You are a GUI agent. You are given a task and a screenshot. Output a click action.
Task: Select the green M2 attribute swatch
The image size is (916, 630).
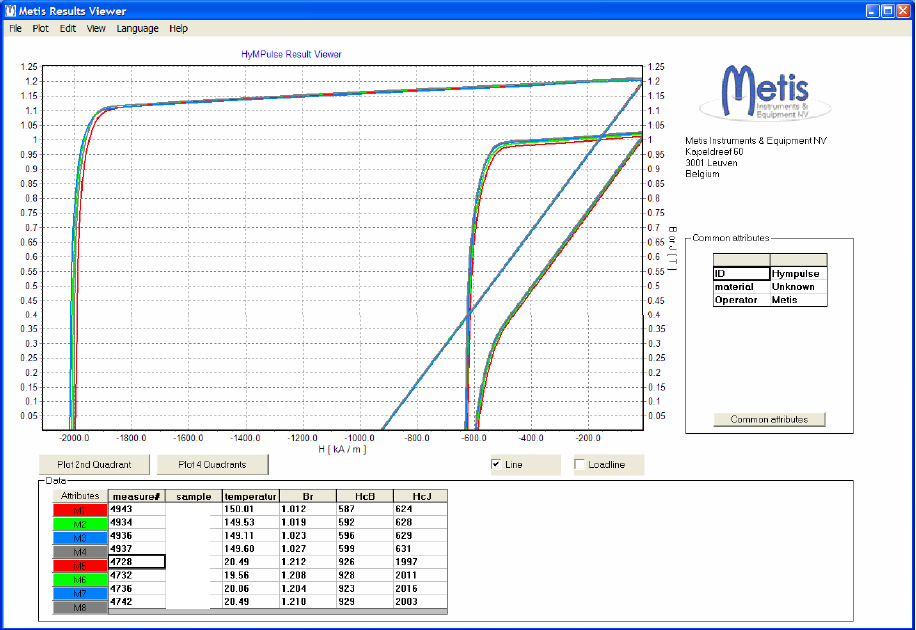80,523
